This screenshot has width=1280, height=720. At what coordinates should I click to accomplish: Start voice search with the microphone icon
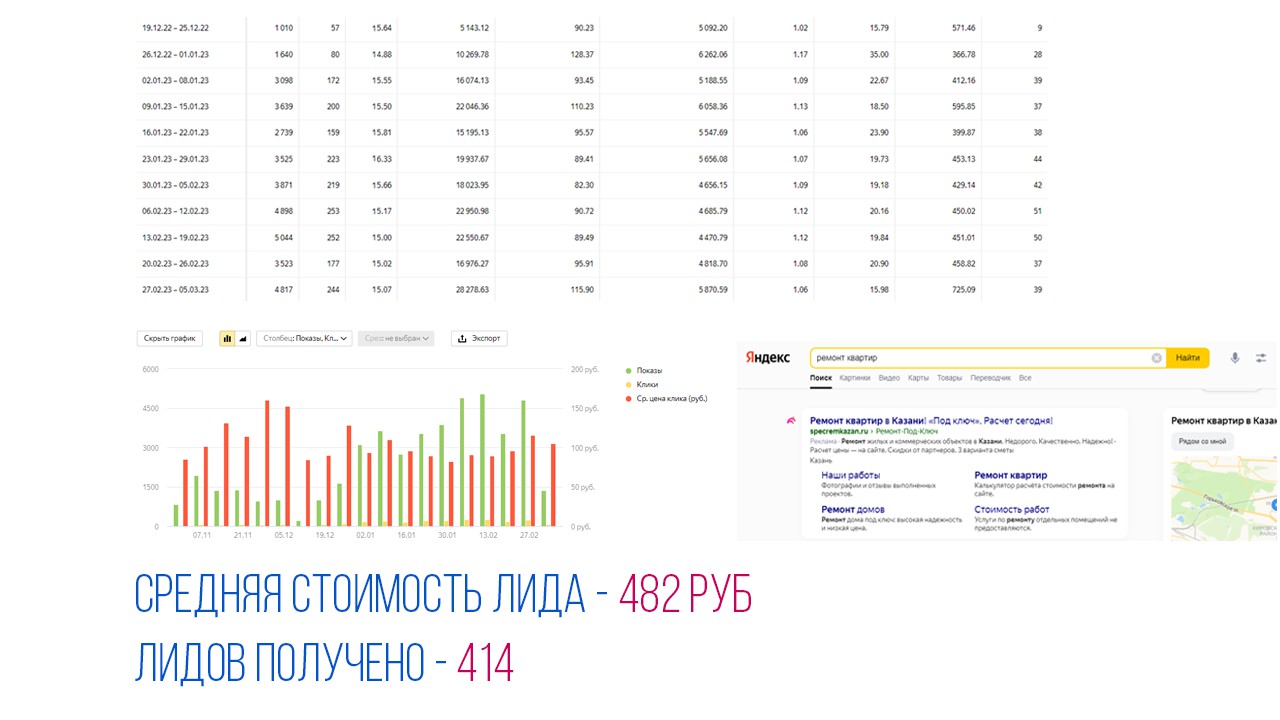(x=1235, y=358)
